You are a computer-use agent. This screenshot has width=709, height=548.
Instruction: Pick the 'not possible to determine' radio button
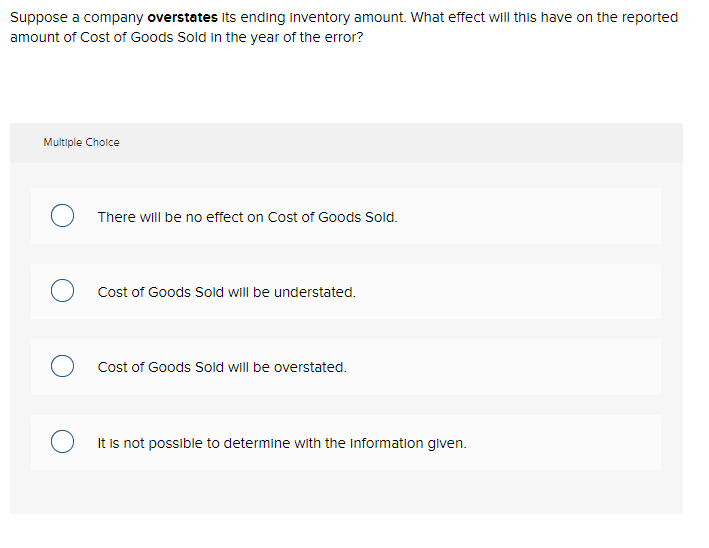tap(62, 442)
